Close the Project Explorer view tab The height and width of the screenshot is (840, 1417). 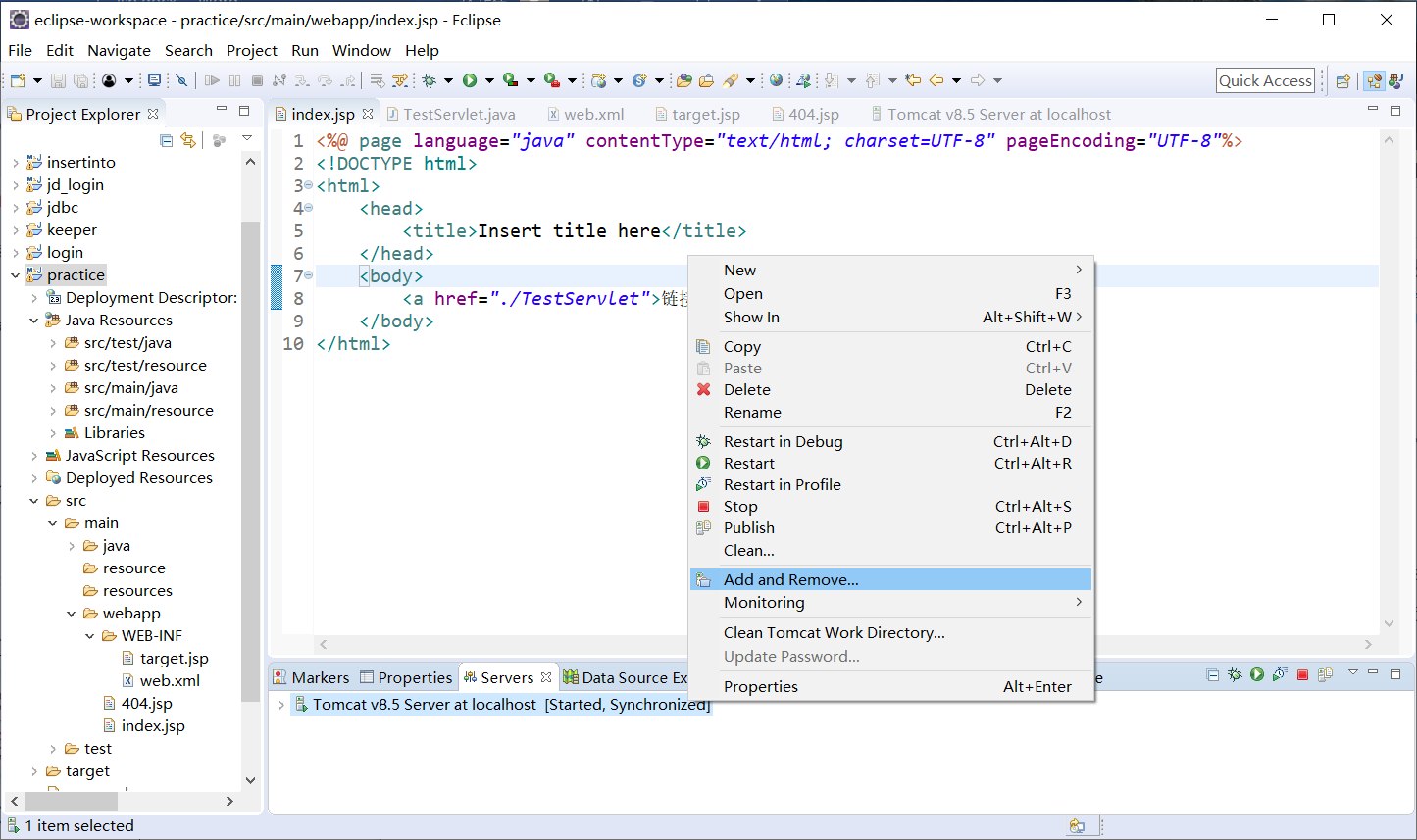point(153,114)
